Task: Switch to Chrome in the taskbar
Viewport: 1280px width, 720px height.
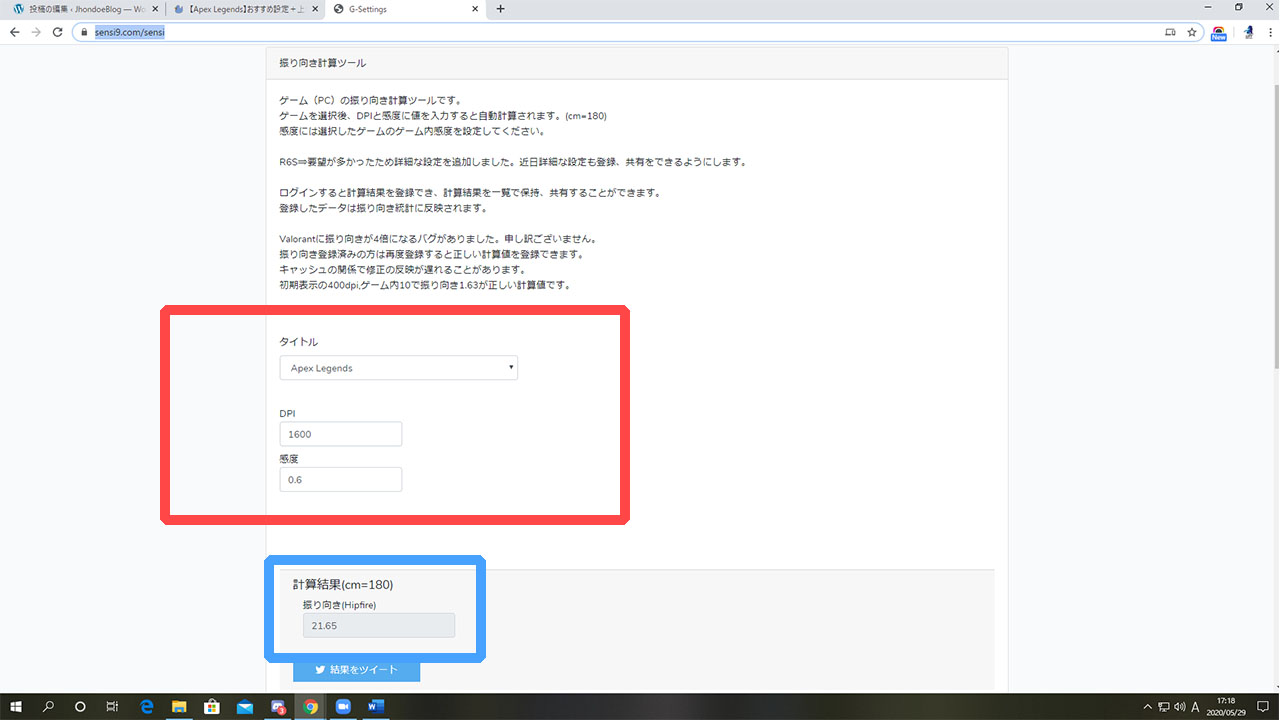Action: coord(311,707)
